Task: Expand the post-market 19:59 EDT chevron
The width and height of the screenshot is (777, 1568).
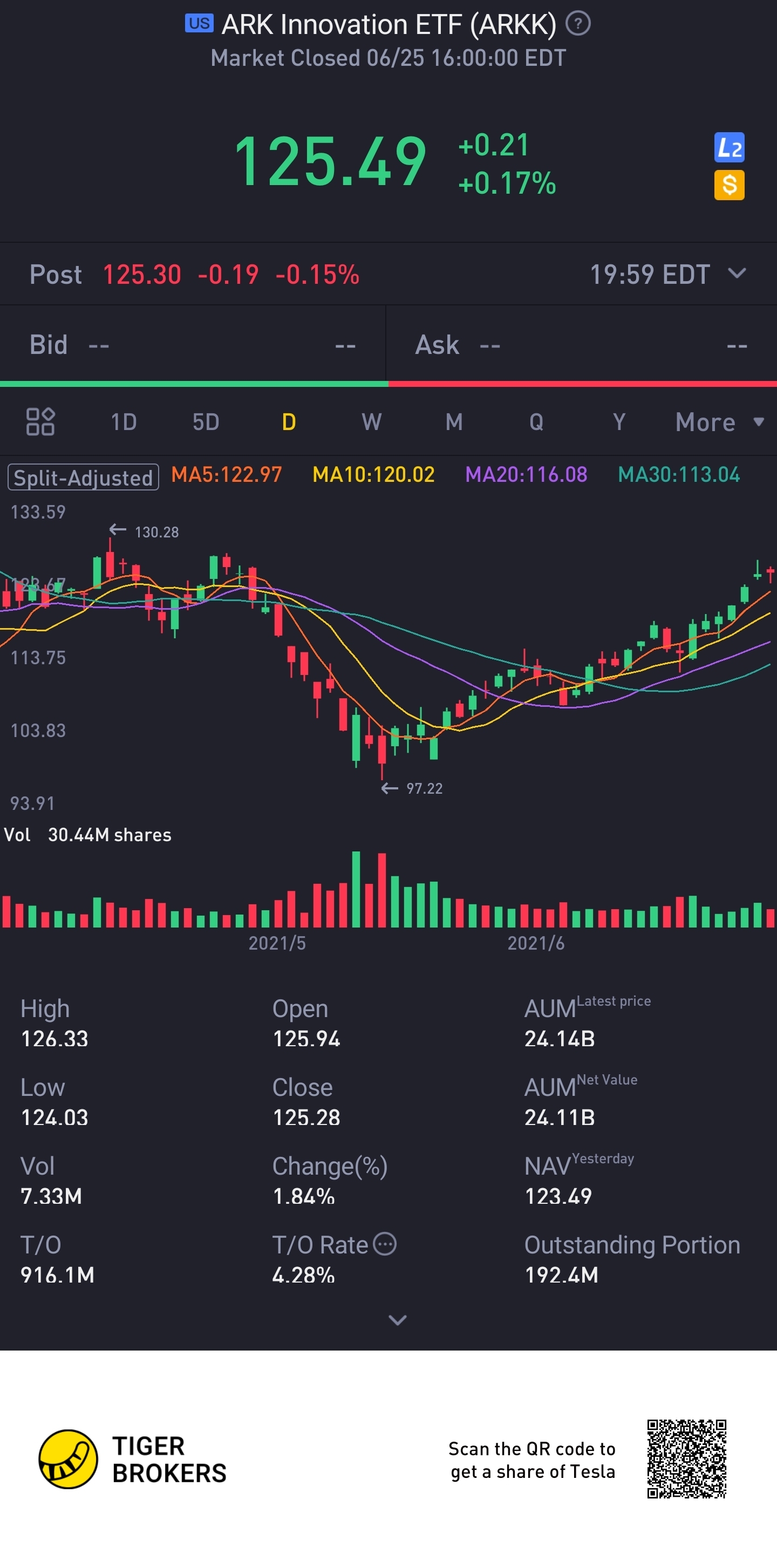Action: 737,274
